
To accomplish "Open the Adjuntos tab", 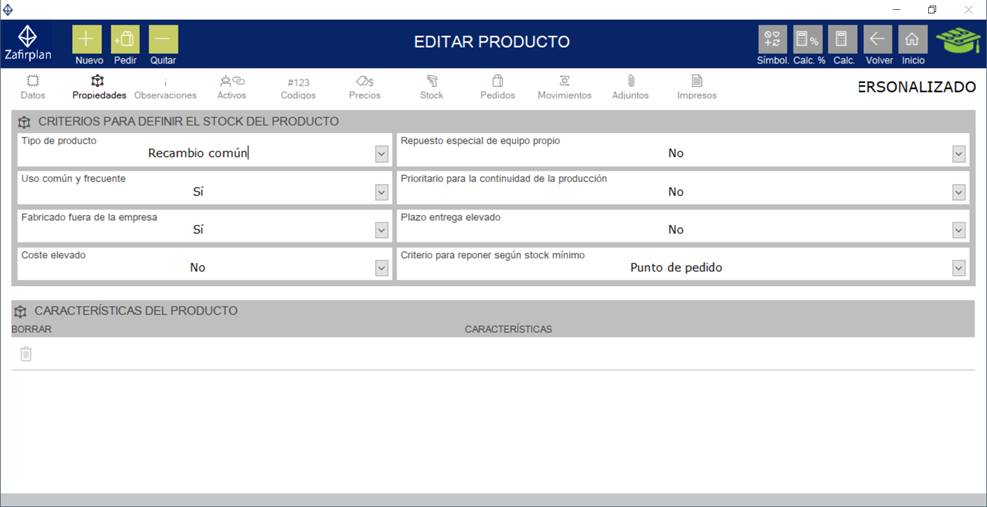I will [x=630, y=87].
